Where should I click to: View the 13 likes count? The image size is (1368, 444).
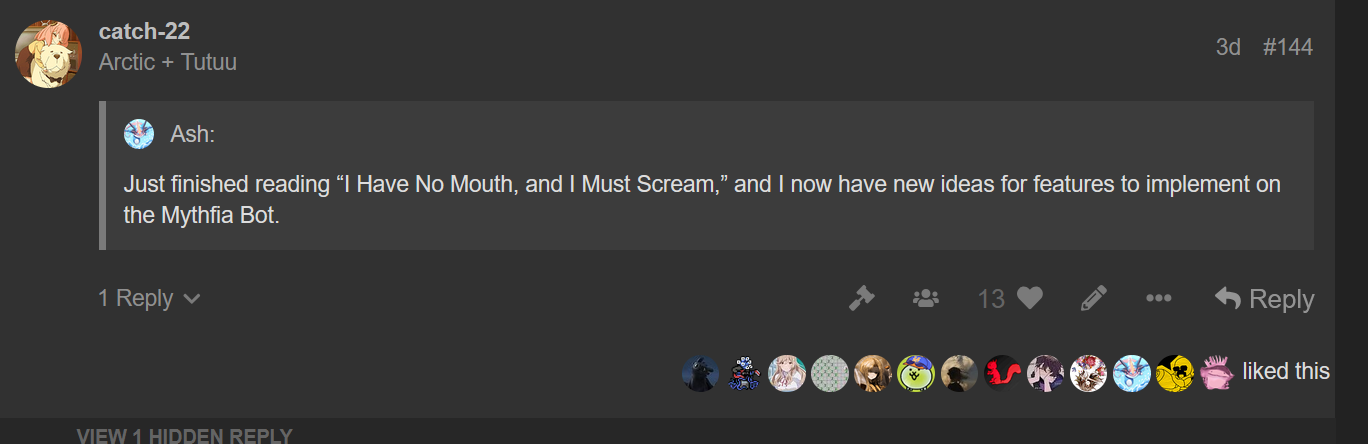pos(991,298)
